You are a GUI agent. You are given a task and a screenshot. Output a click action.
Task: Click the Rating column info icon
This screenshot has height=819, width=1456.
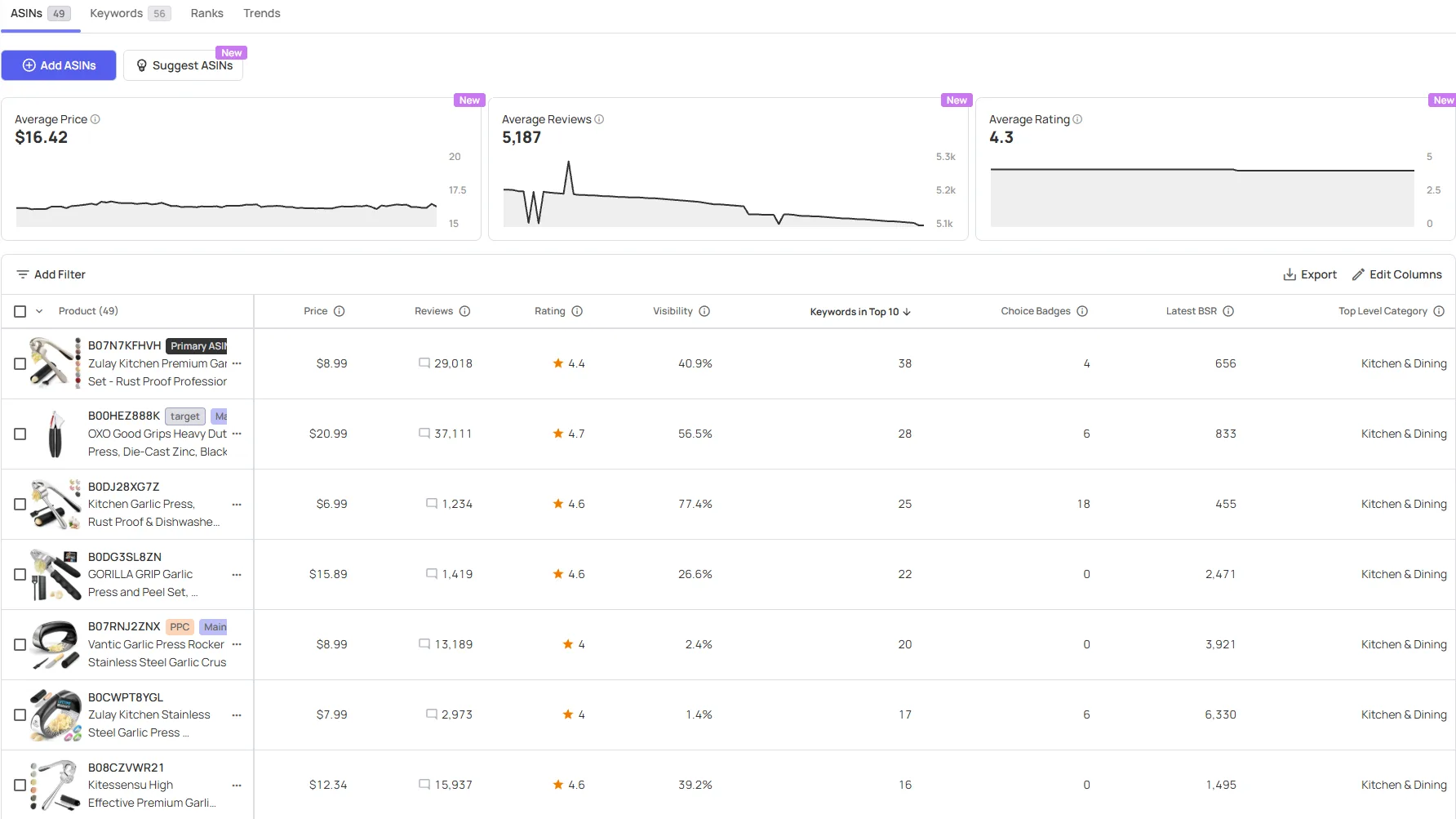point(577,311)
